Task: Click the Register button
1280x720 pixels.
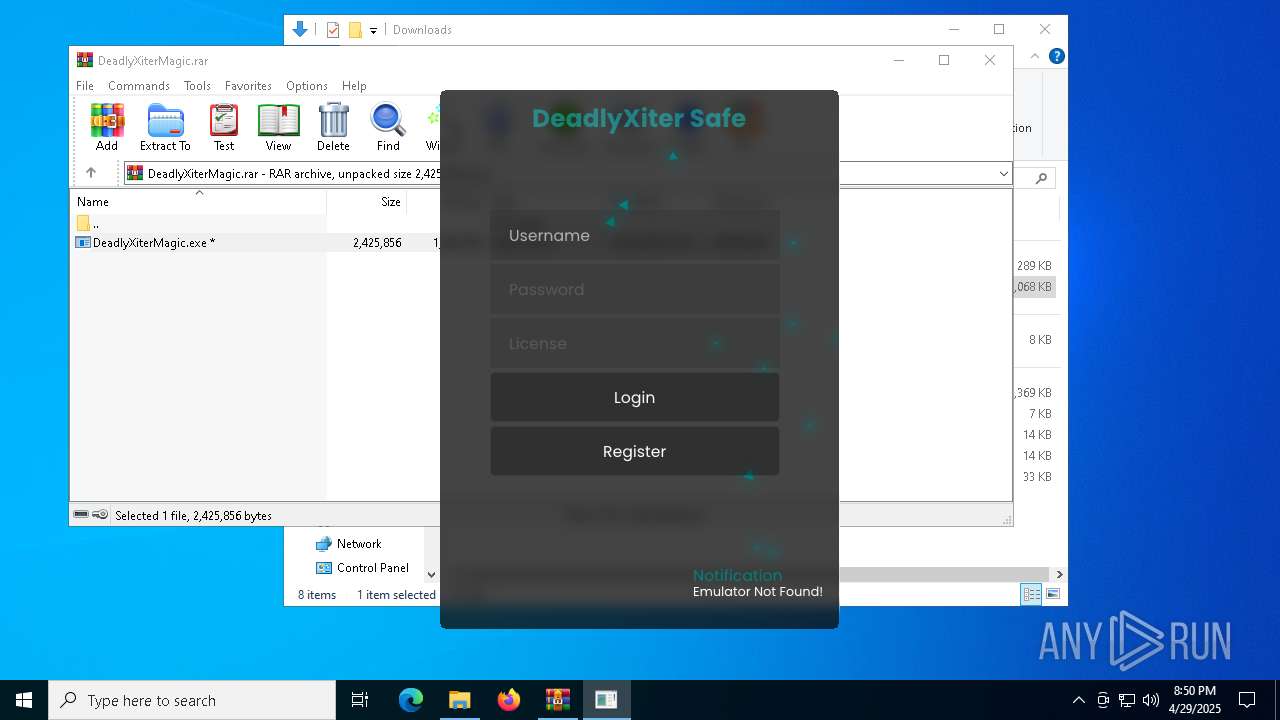Action: click(634, 451)
